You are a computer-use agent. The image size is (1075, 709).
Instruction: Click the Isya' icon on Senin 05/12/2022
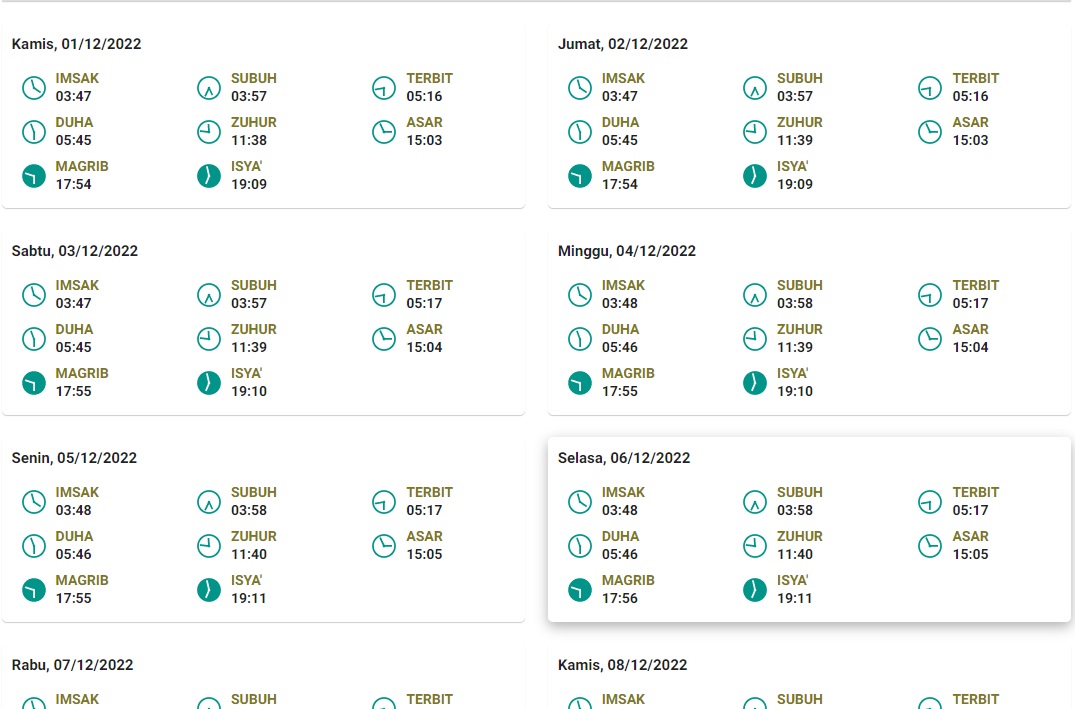point(209,589)
